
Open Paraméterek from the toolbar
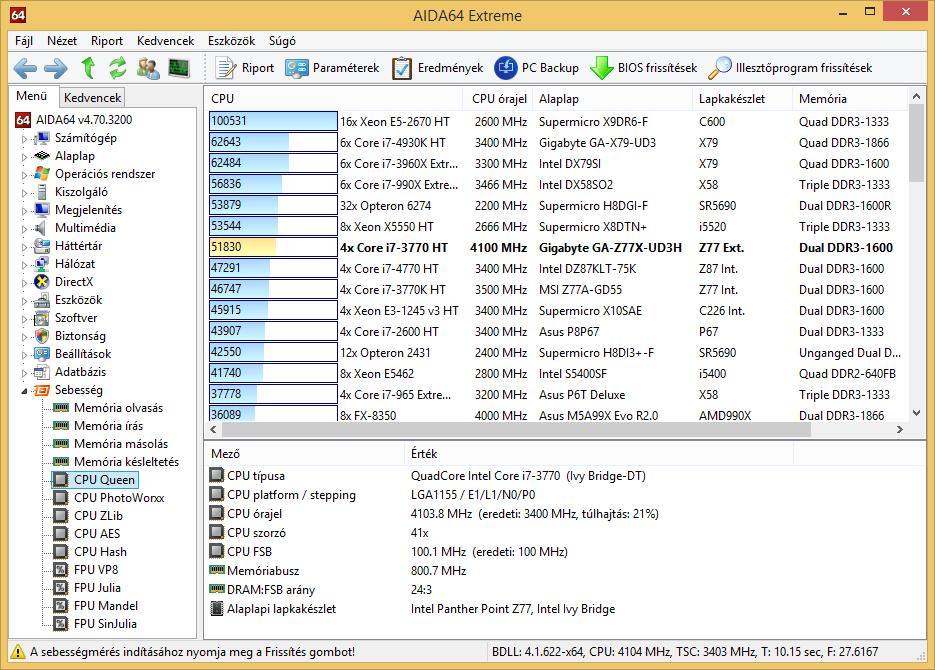332,68
